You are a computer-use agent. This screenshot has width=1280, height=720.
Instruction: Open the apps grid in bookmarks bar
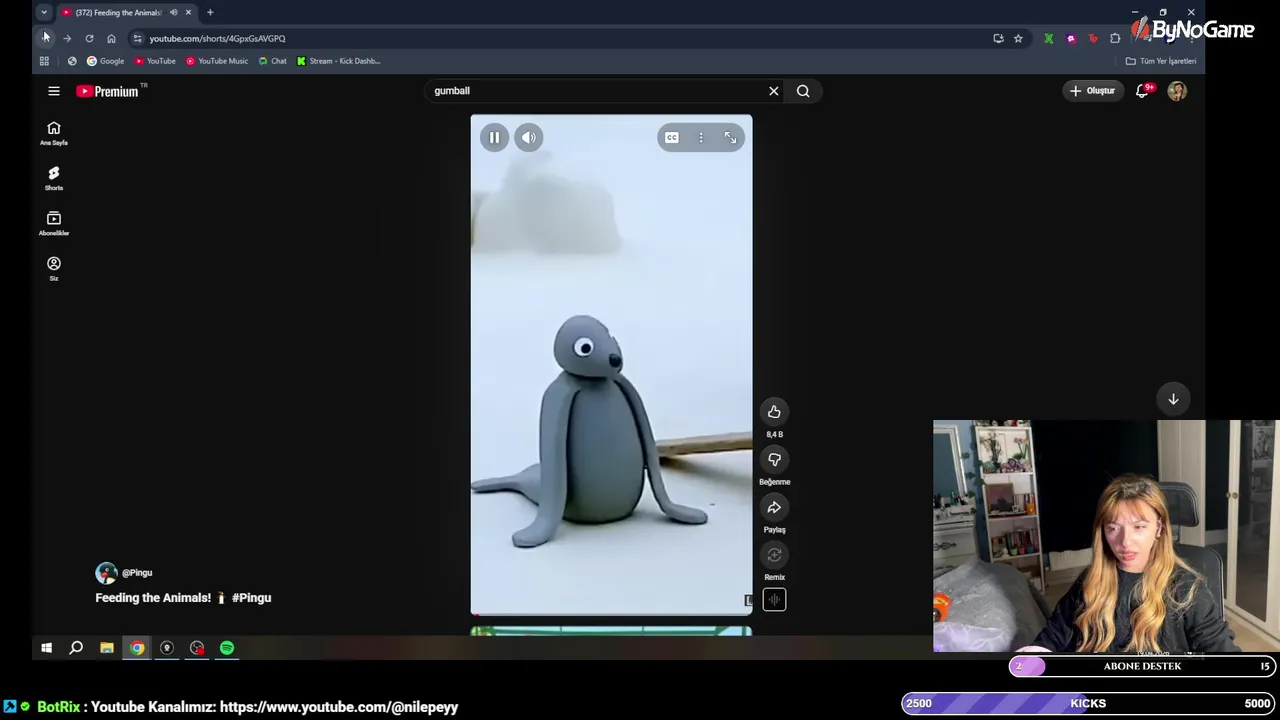tap(44, 61)
